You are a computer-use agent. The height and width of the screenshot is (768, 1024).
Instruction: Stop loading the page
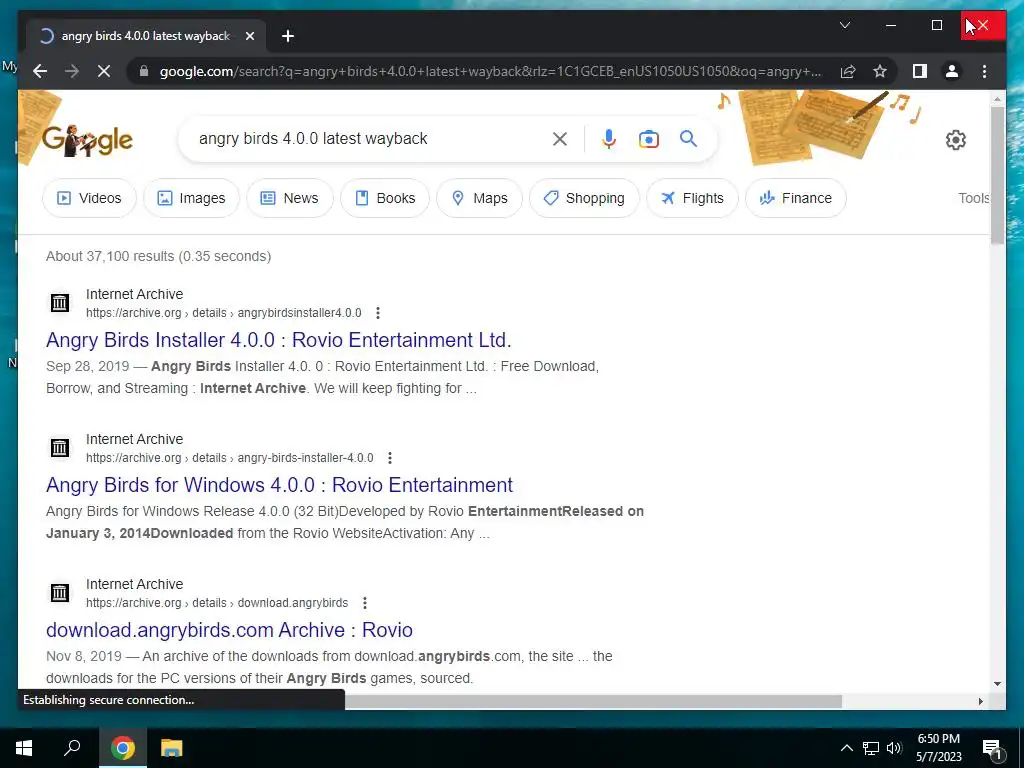(104, 71)
